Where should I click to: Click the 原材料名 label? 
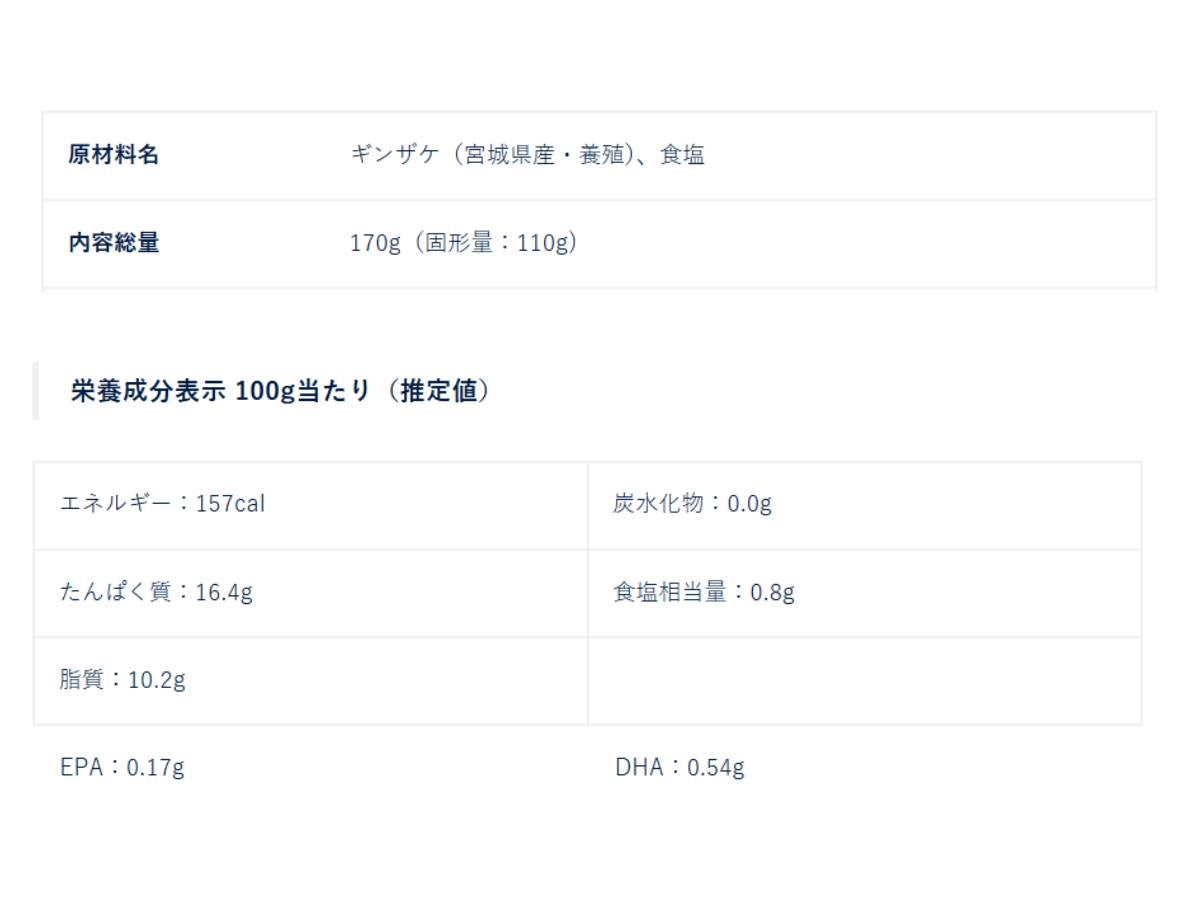coord(113,155)
